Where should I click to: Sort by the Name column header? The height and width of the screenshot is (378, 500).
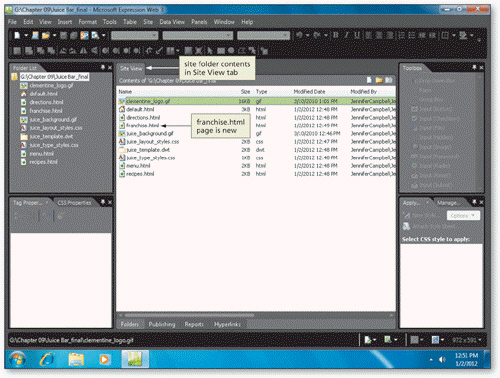click(x=125, y=91)
